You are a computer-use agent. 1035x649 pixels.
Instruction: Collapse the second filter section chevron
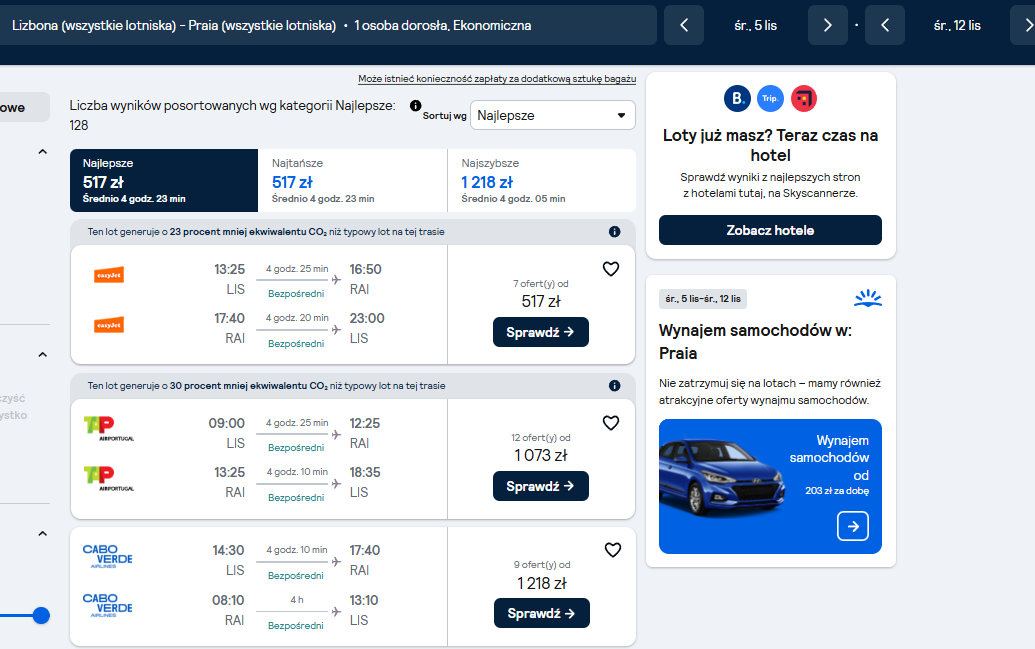pyautogui.click(x=43, y=355)
